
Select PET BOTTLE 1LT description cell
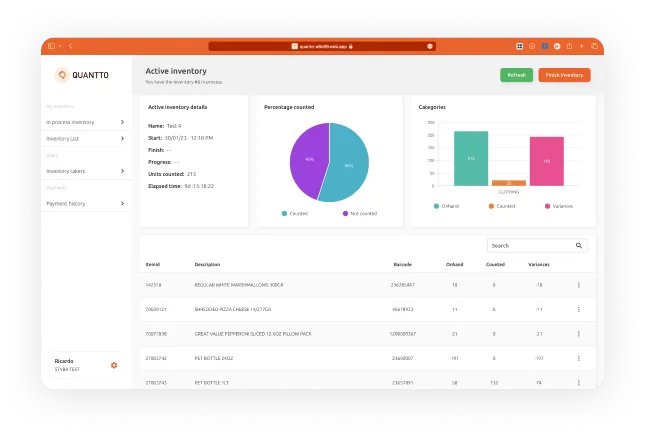[x=212, y=383]
